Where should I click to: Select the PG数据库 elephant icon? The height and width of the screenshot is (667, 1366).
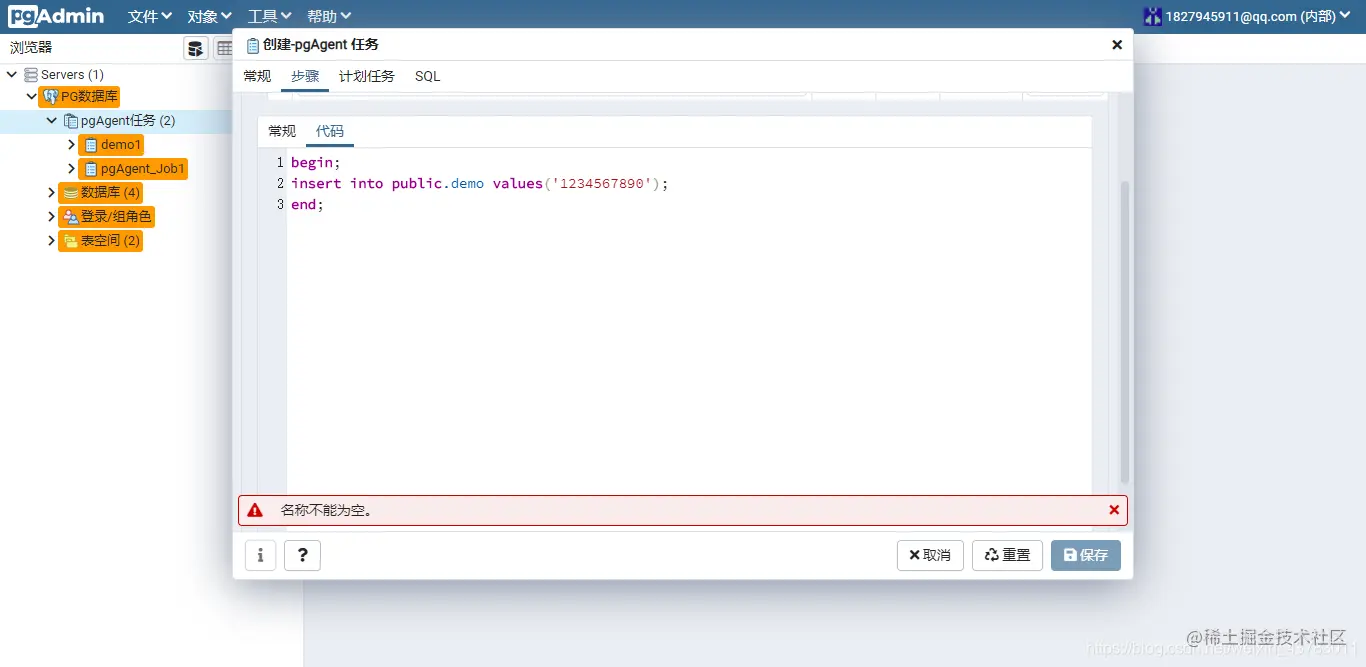pyautogui.click(x=51, y=97)
